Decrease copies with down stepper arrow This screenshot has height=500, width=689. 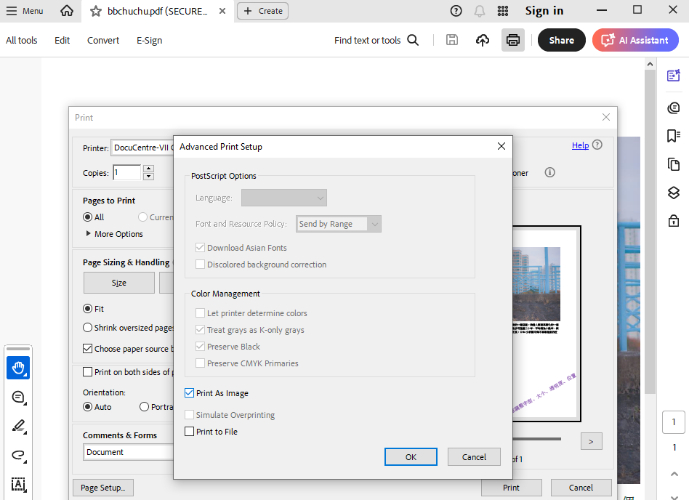coord(149,176)
